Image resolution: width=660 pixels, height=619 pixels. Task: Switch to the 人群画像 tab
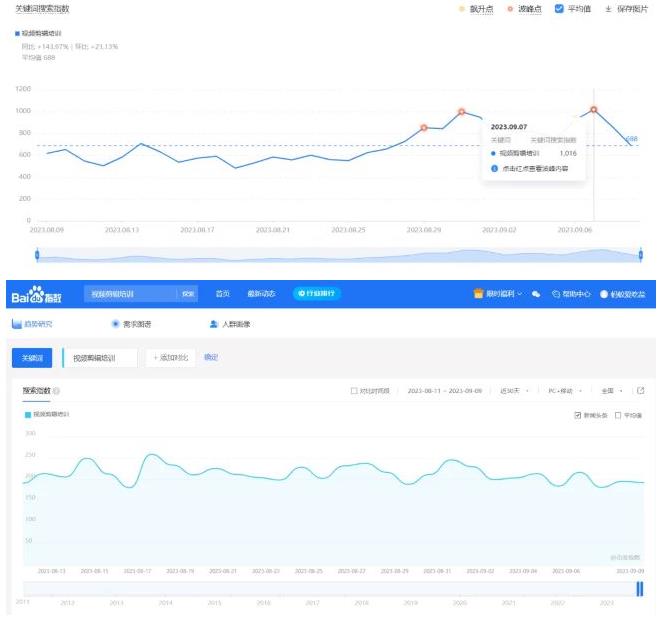(x=230, y=324)
